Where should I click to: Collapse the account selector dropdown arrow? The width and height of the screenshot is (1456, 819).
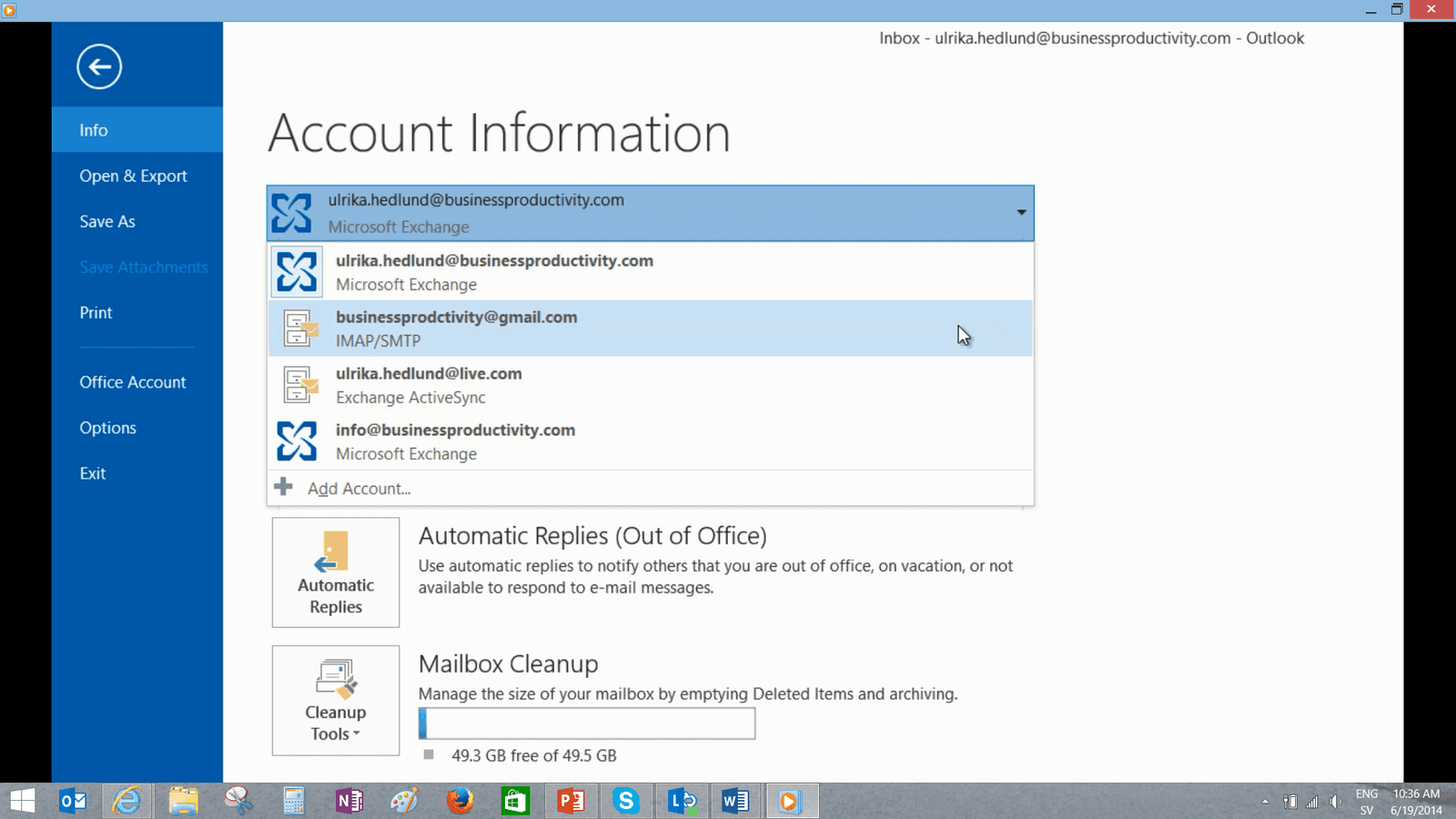(1021, 213)
